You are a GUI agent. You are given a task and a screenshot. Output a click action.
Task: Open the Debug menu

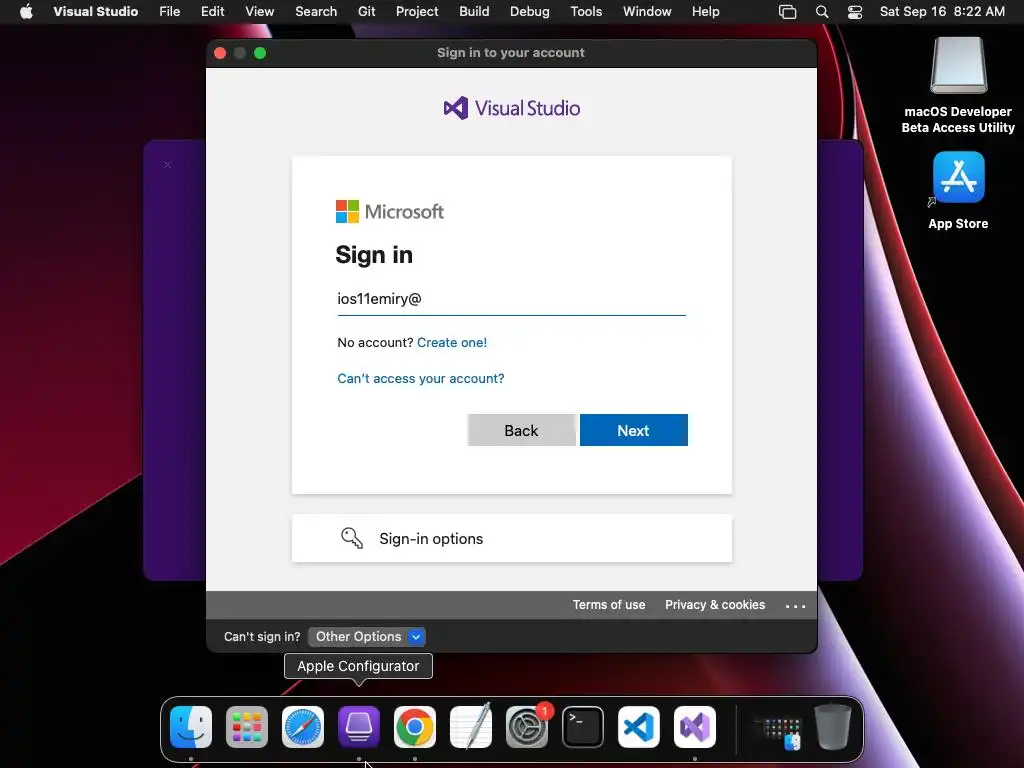530,11
